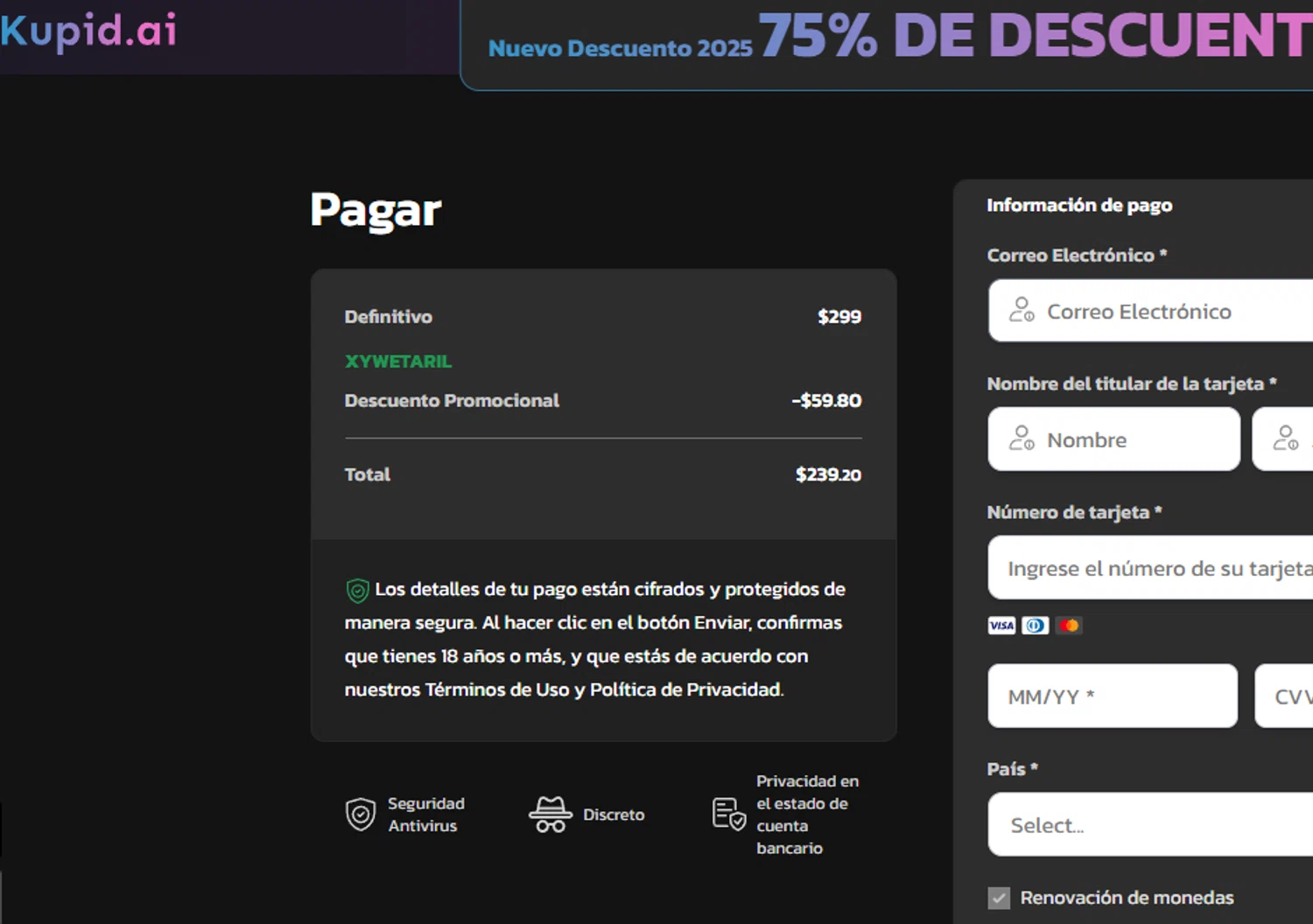Click the Discreto label
This screenshot has height=924, width=1313.
pyautogui.click(x=614, y=815)
